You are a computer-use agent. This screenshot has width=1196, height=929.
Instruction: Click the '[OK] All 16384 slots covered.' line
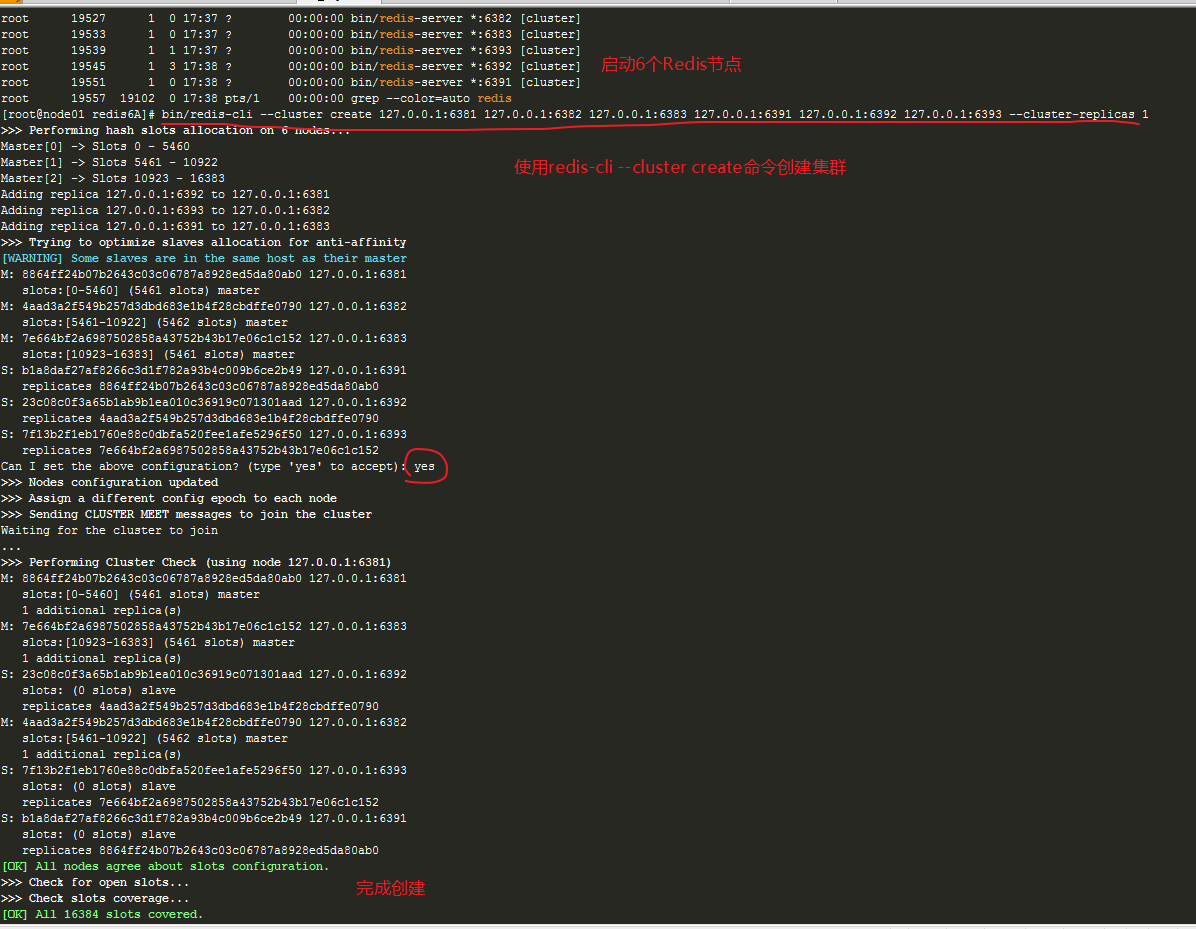point(102,915)
